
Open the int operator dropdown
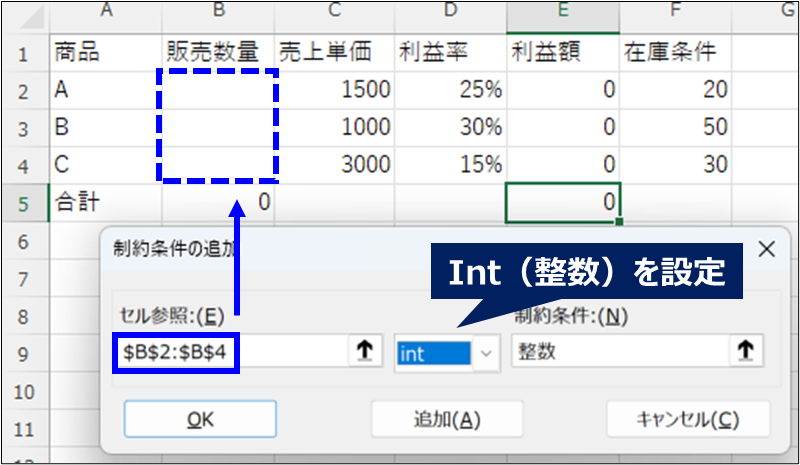point(487,353)
